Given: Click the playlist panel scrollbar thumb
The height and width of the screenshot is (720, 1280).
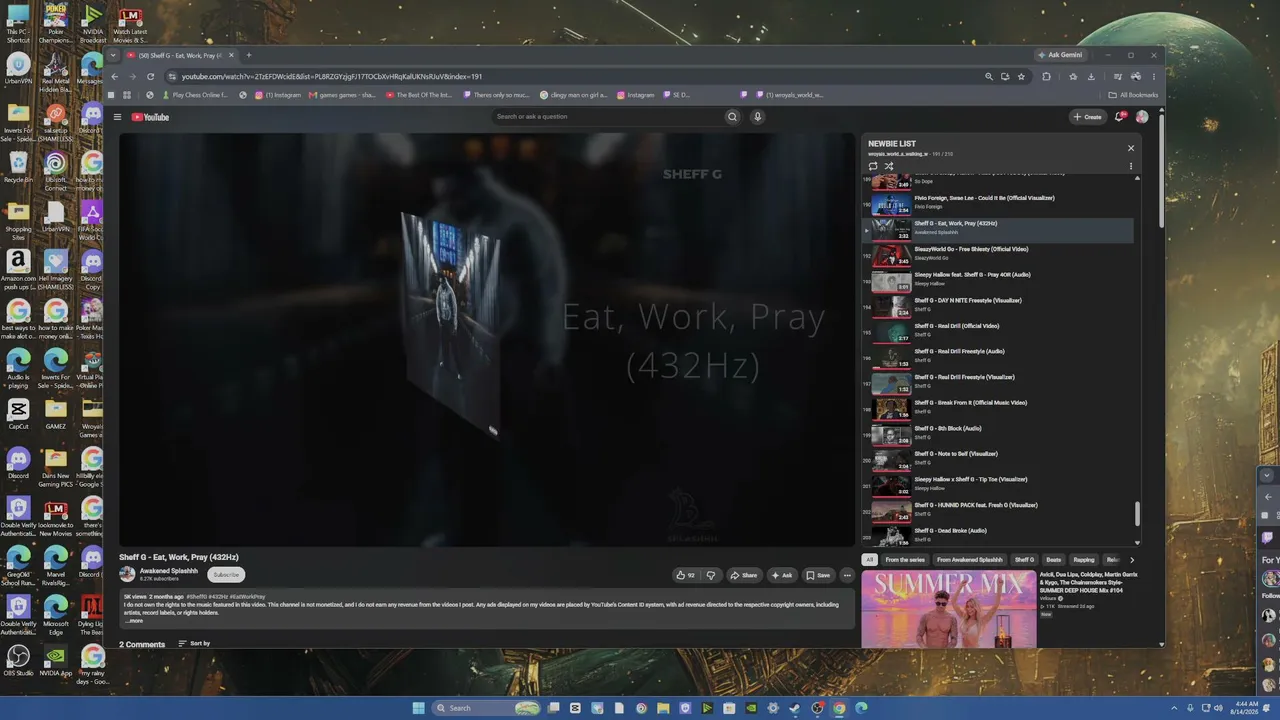Looking at the screenshot, I should coord(1137,513).
